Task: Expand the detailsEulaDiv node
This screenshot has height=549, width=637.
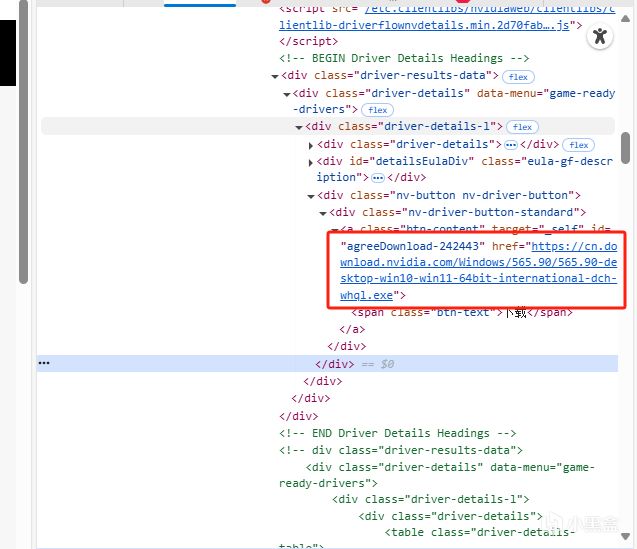Action: [x=311, y=163]
